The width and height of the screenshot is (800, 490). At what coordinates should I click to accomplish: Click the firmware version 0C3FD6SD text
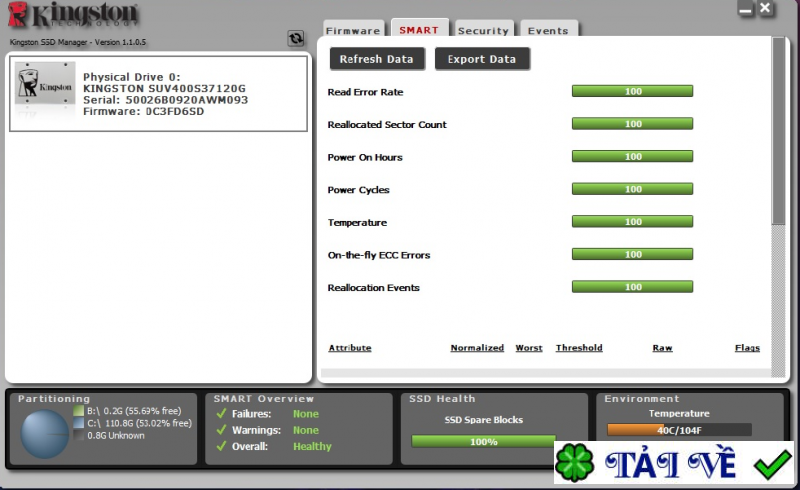(x=174, y=111)
